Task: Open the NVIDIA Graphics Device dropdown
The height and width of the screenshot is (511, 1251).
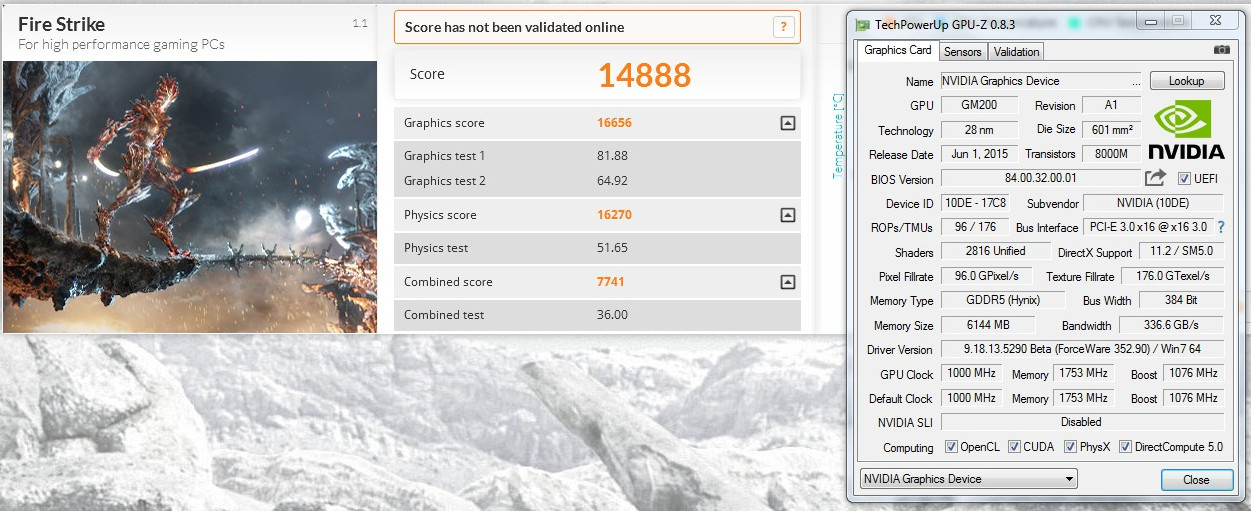Action: 968,479
